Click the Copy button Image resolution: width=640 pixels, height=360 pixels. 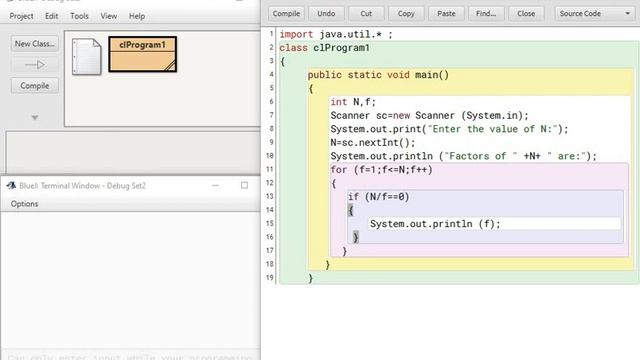(x=406, y=13)
